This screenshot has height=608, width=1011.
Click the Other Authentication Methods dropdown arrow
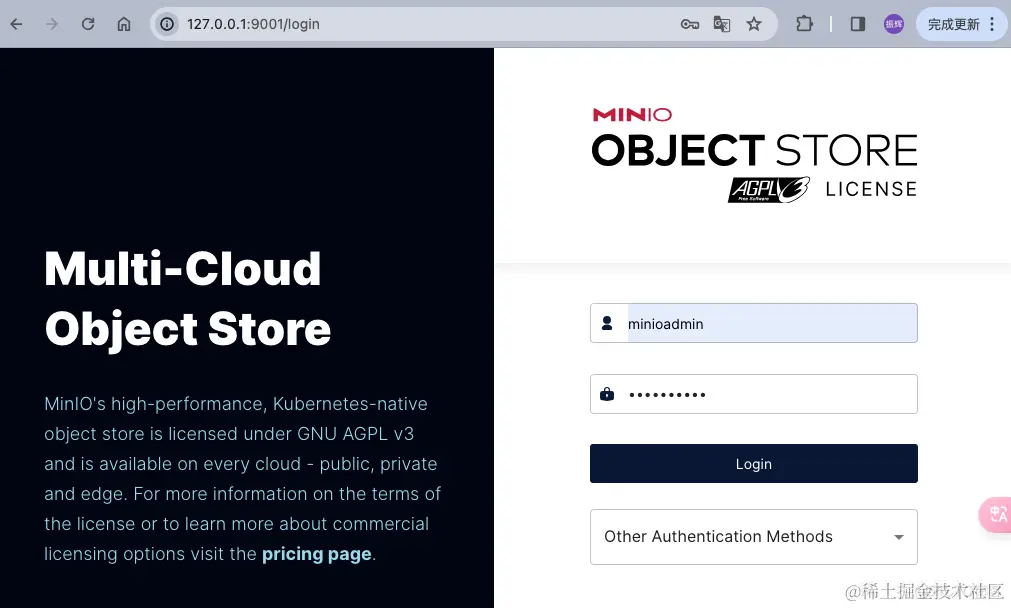(x=899, y=537)
